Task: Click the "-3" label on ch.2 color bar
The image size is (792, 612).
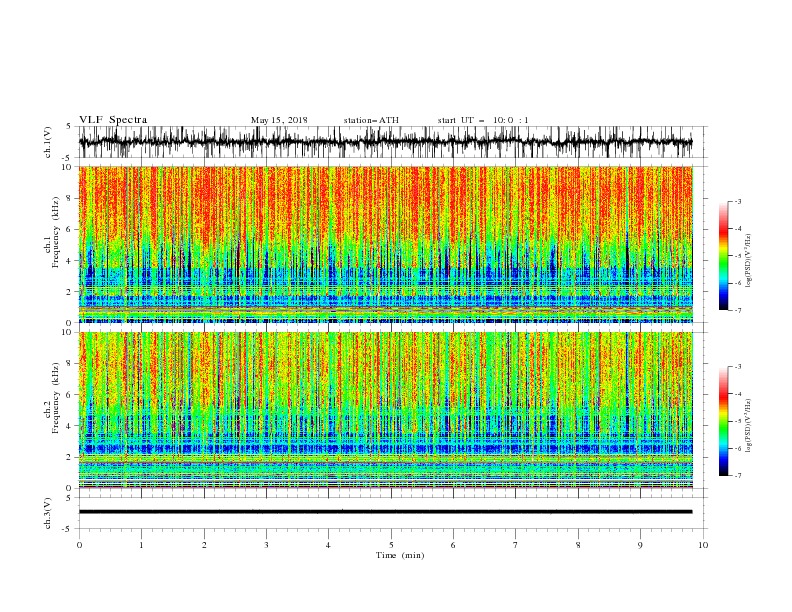Action: tap(738, 367)
